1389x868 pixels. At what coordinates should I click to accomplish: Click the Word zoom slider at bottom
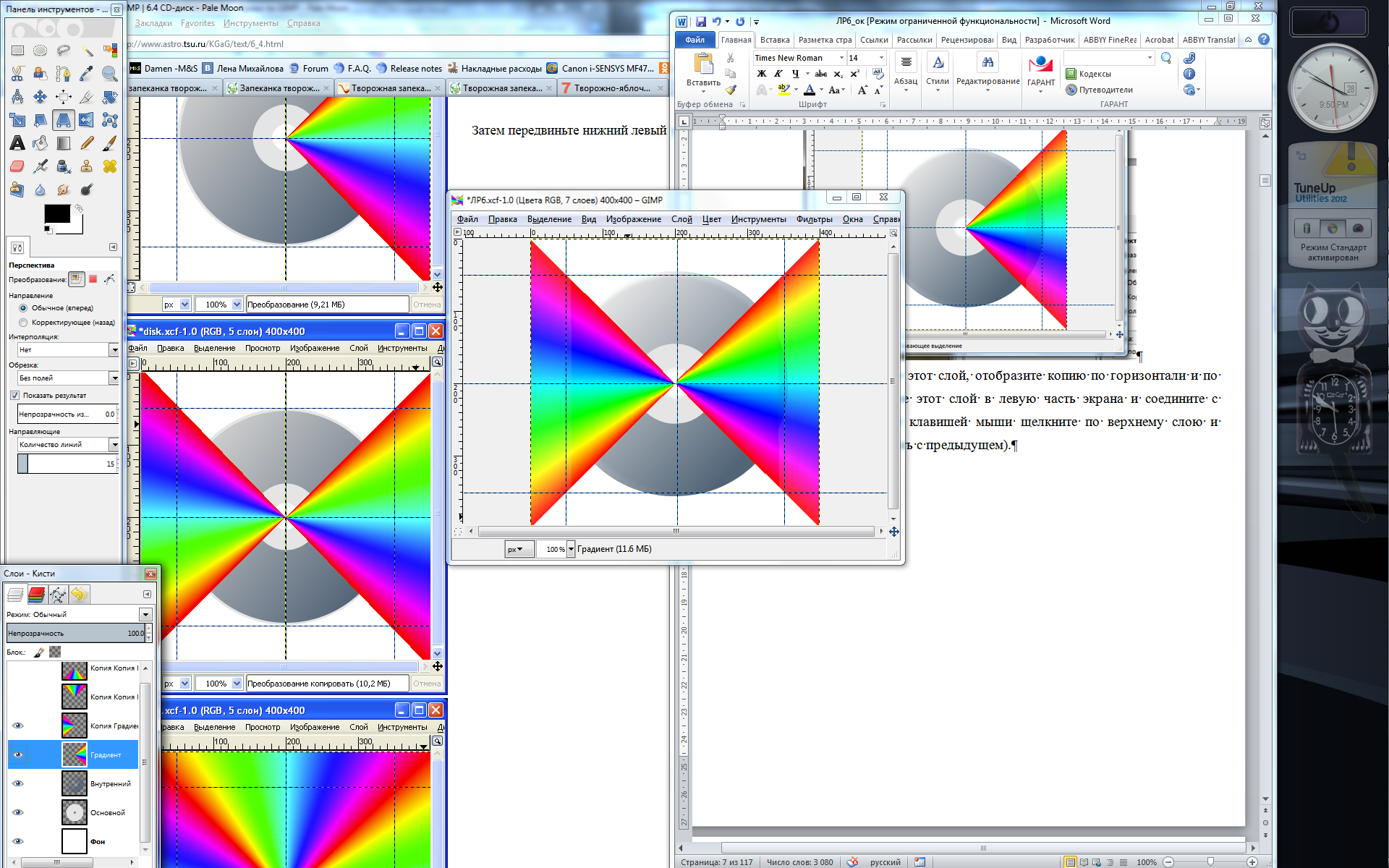(x=1210, y=862)
